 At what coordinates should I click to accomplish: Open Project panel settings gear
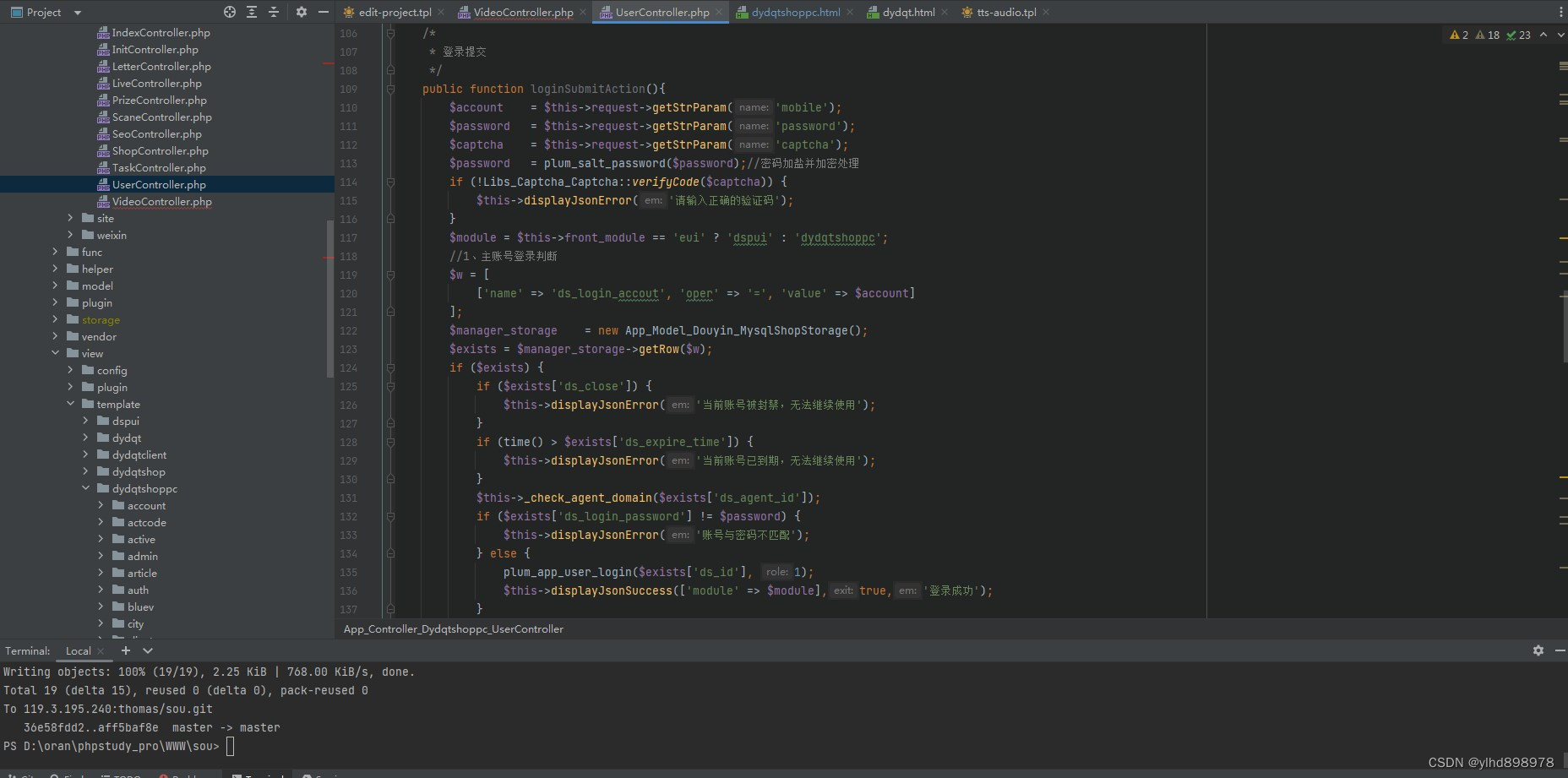point(302,12)
